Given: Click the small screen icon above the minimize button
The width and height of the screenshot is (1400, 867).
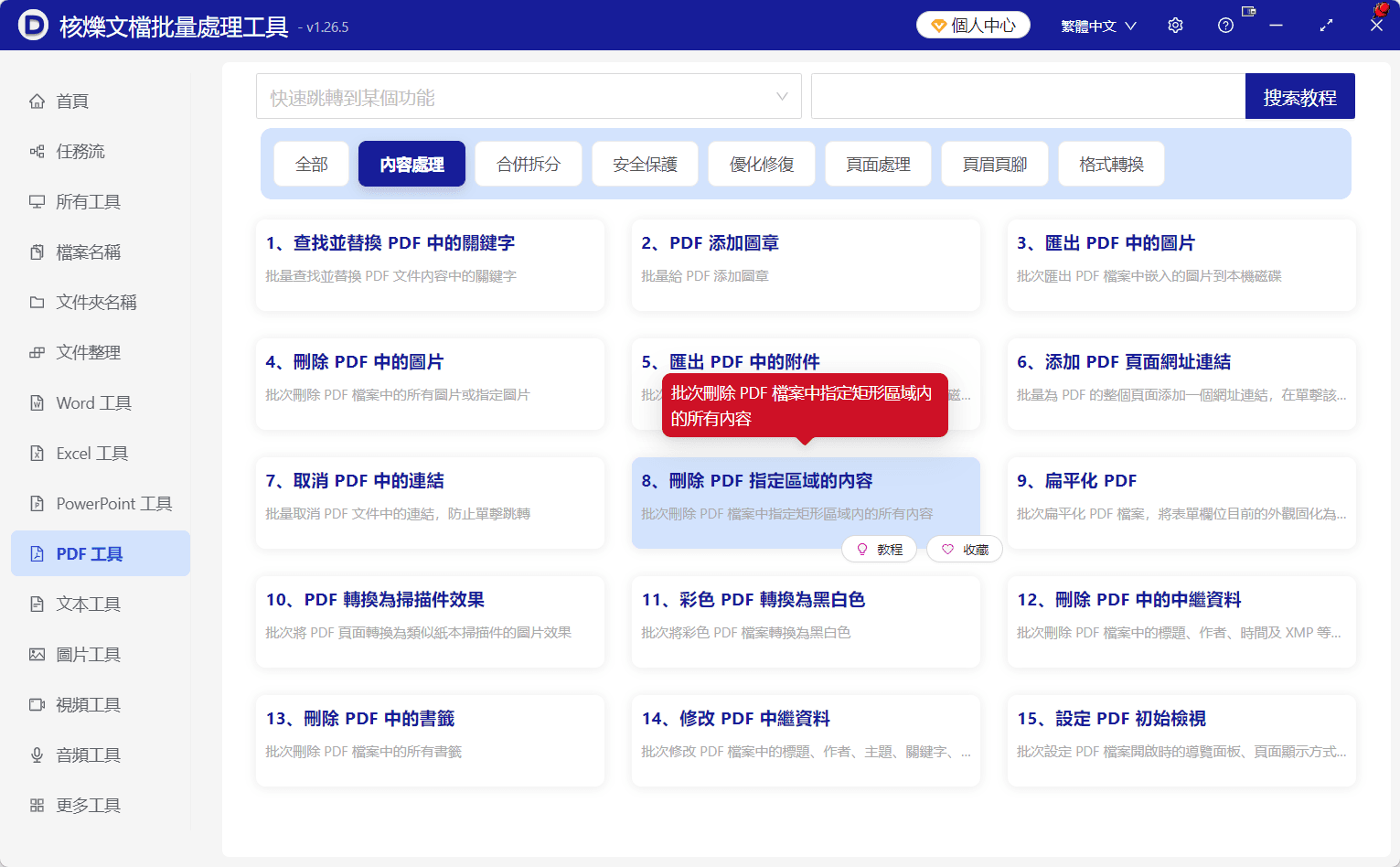Looking at the screenshot, I should pos(1248,11).
